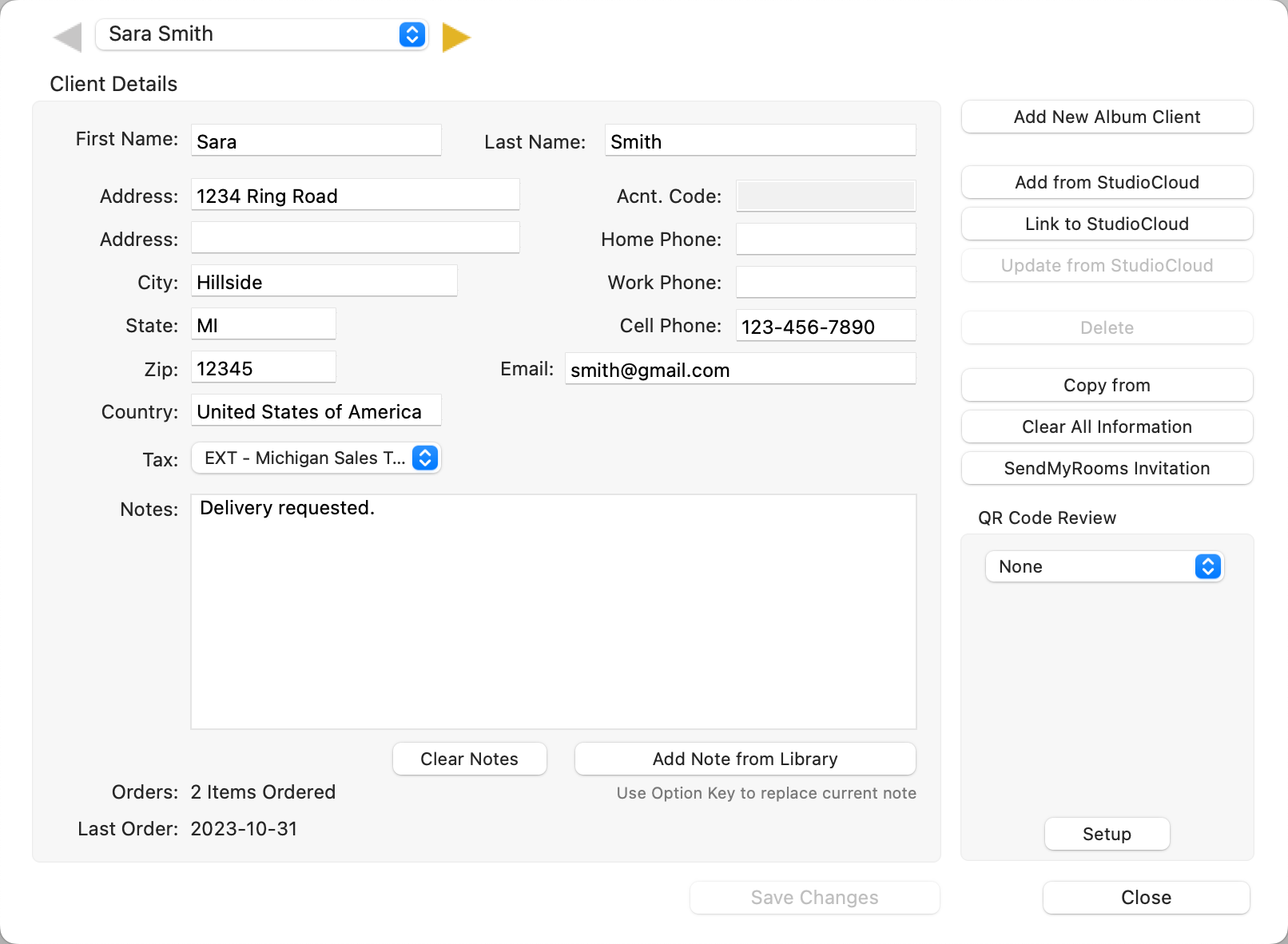Click the Clear Notes button
Viewport: 1288px width, 944px height.
(469, 759)
